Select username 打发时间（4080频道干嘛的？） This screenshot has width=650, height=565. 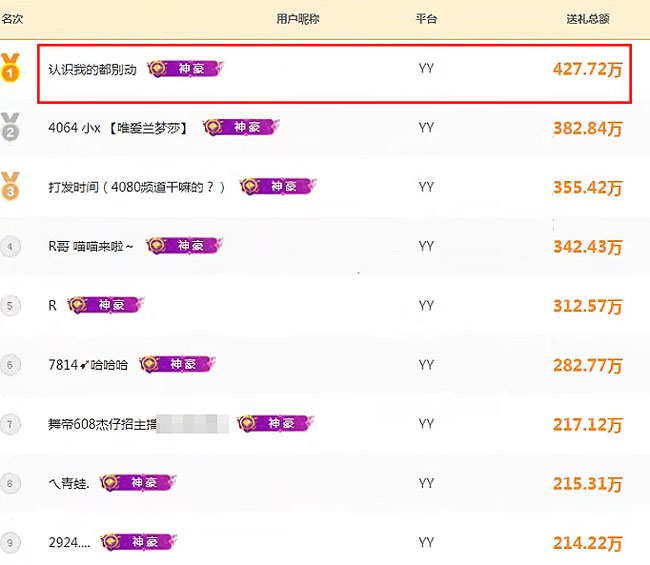tap(137, 187)
